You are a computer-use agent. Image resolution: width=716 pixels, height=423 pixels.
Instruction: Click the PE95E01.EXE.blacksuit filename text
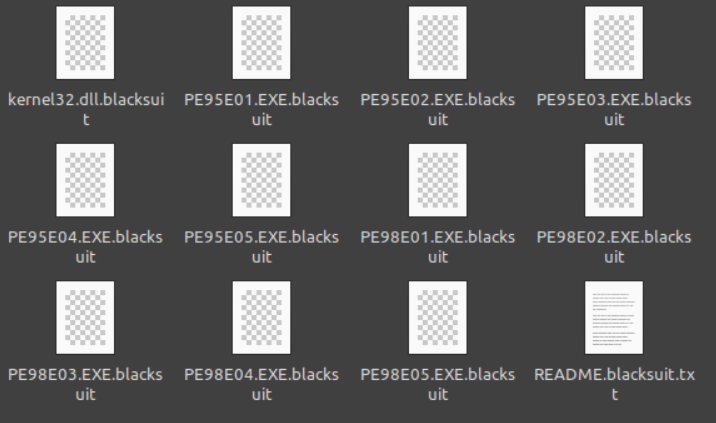262,109
